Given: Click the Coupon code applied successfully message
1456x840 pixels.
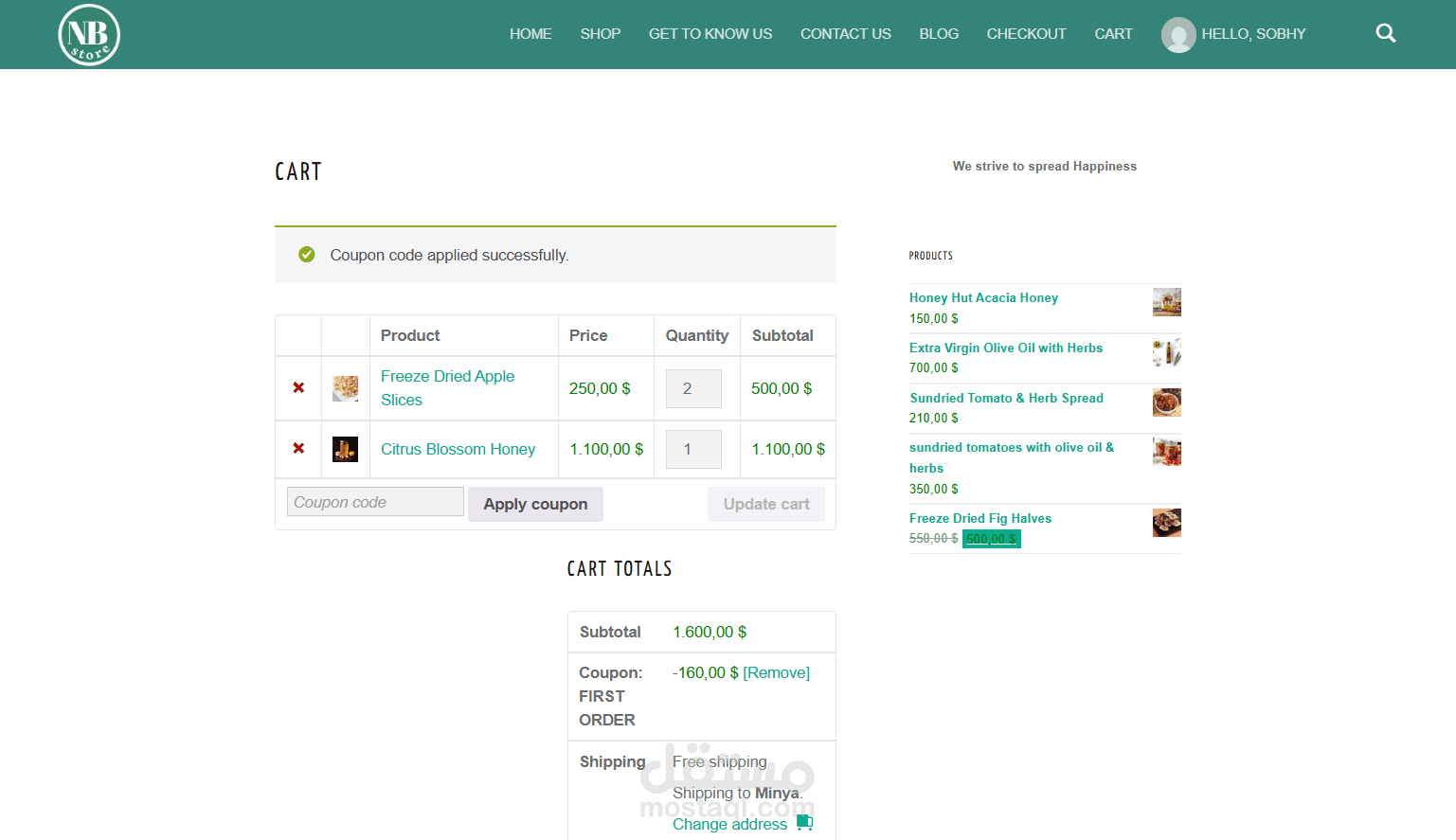Looking at the screenshot, I should click(x=449, y=255).
